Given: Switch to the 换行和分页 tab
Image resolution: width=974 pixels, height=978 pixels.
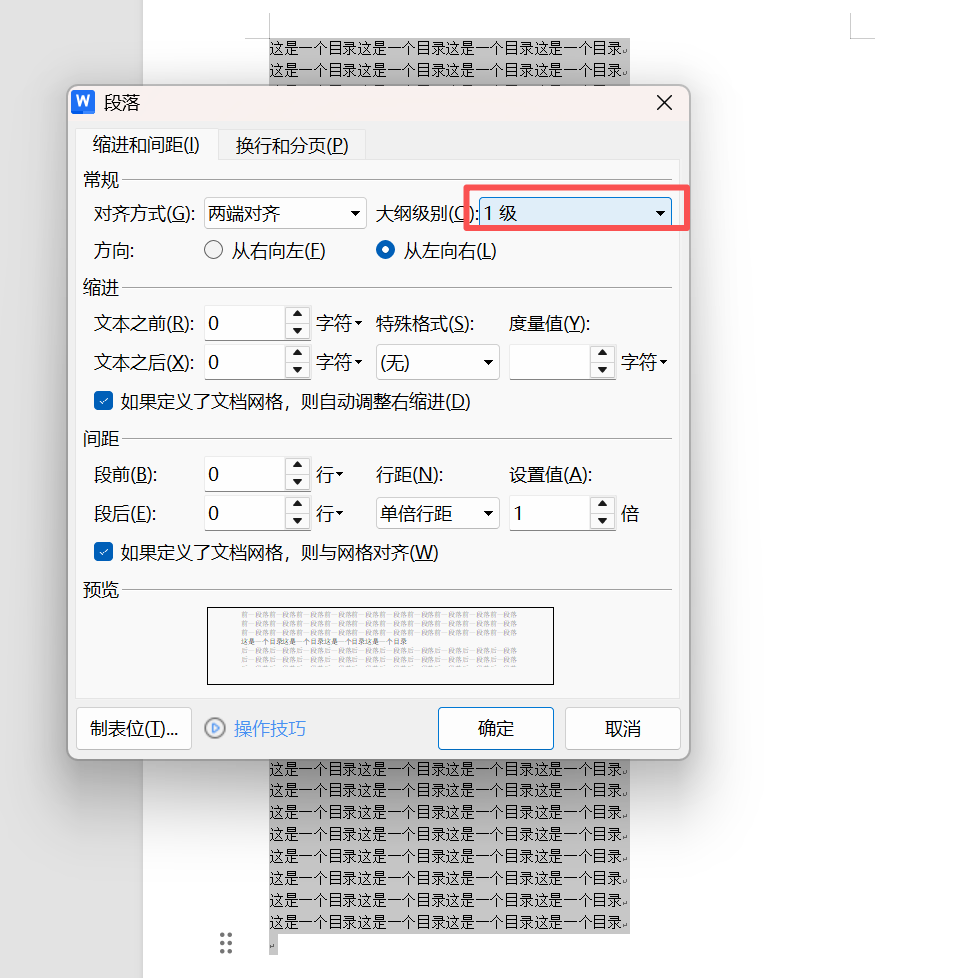Looking at the screenshot, I should (x=292, y=146).
